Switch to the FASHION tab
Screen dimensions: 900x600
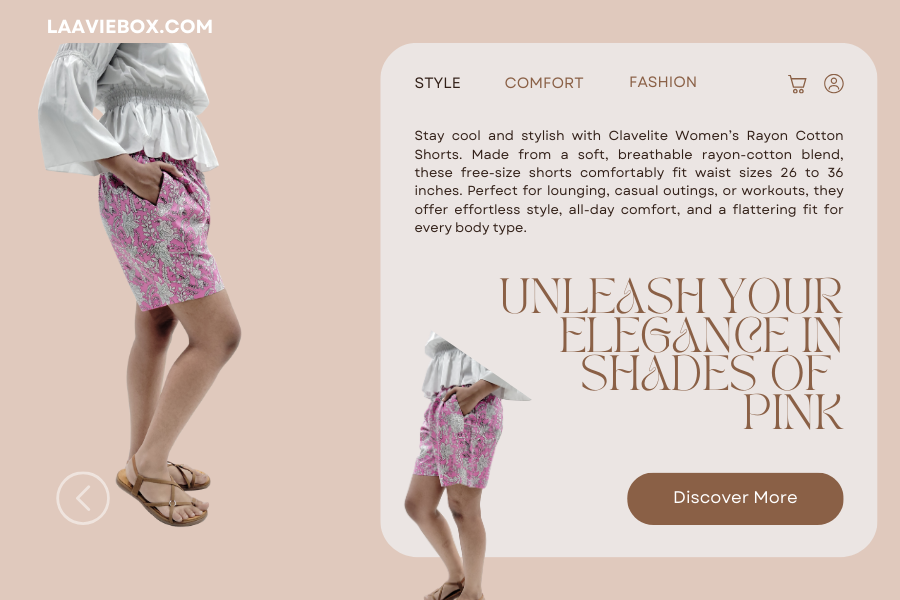click(662, 82)
